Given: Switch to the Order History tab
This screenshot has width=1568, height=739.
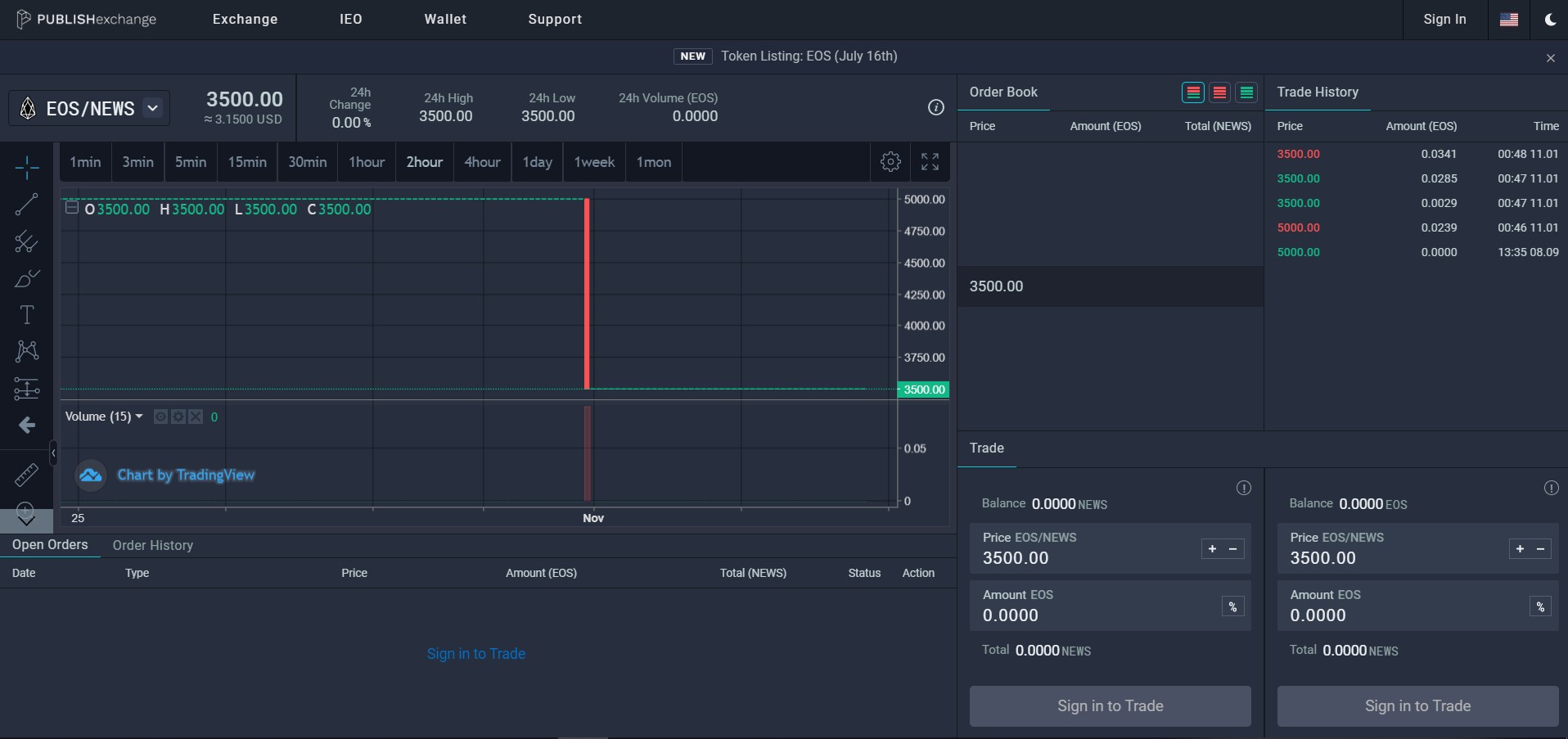Looking at the screenshot, I should pyautogui.click(x=153, y=545).
